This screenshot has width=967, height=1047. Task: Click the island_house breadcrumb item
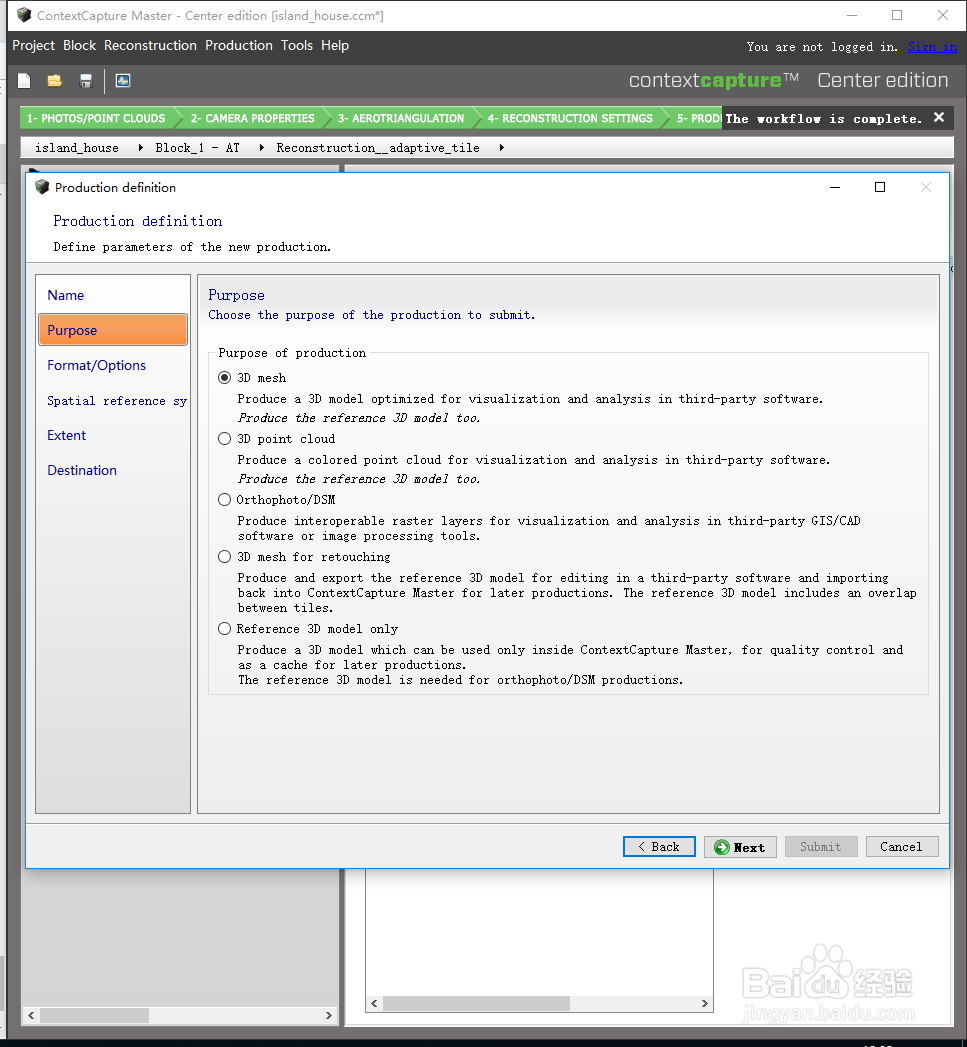pyautogui.click(x=77, y=148)
